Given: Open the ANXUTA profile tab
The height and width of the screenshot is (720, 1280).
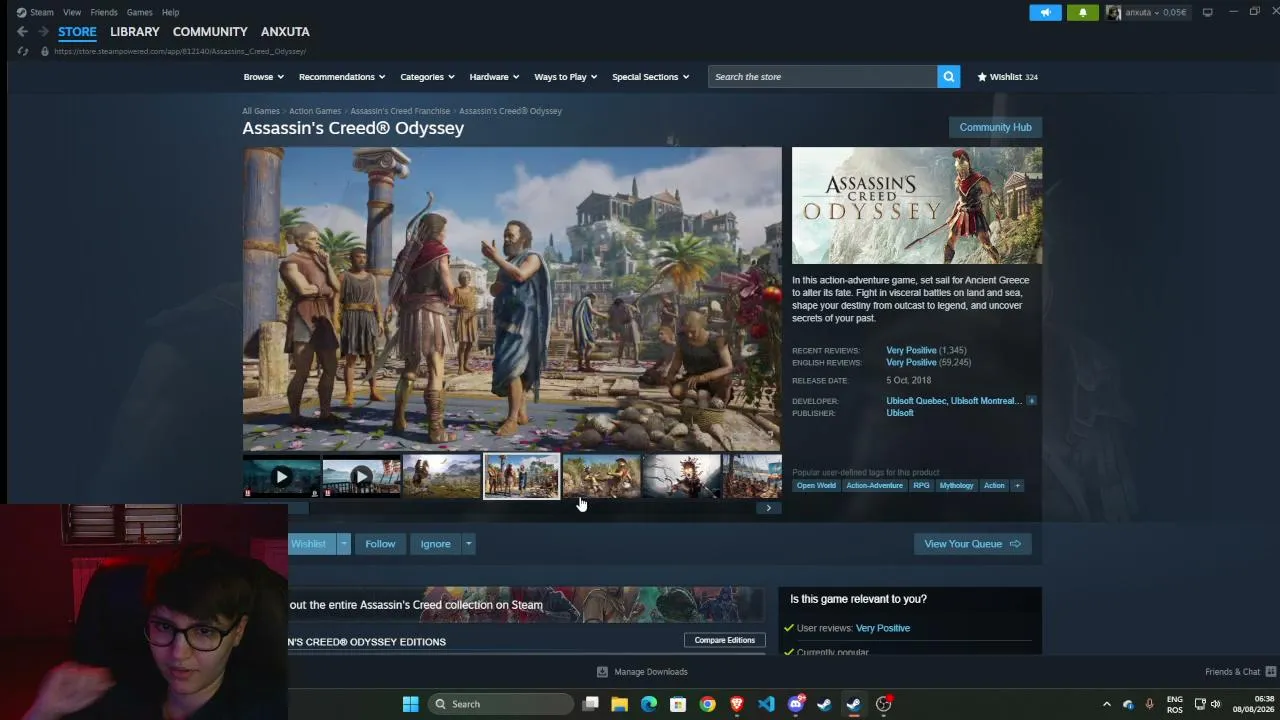Looking at the screenshot, I should point(285,32).
